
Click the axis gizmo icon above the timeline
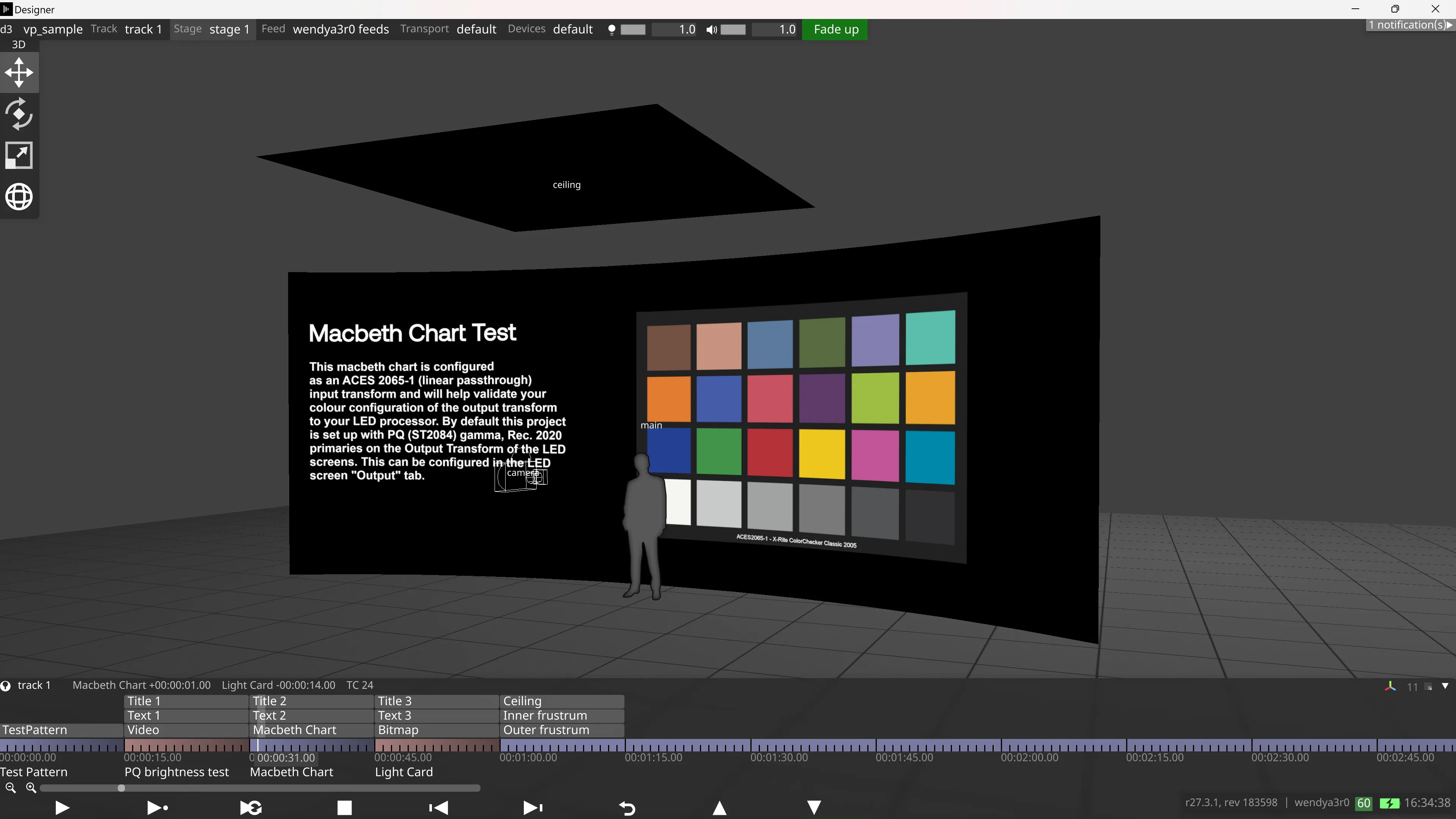(1390, 686)
